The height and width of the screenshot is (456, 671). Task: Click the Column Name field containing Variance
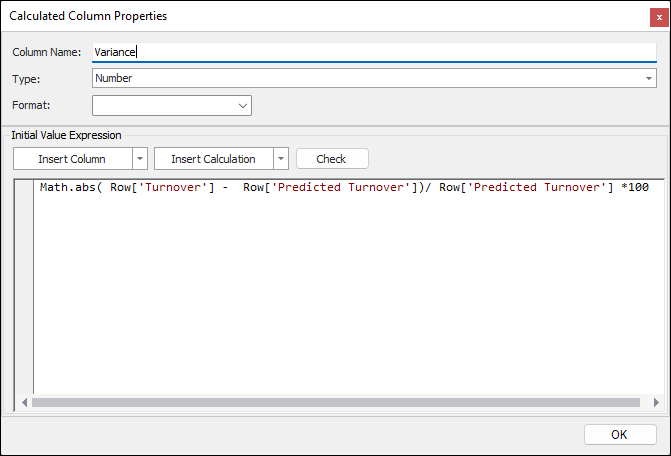pos(370,52)
